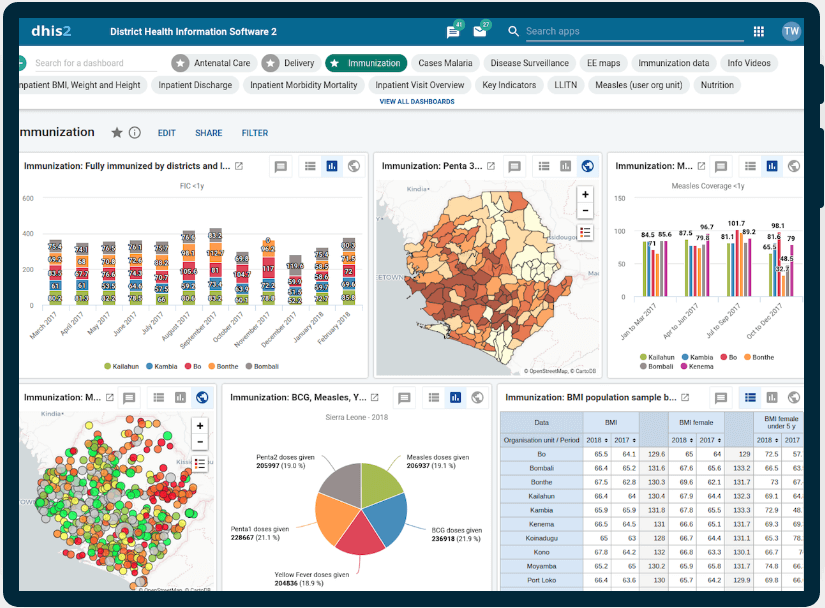Expand VIEW ALL DASHBOARDS list
Viewport: 825px width, 608px height.
pyautogui.click(x=417, y=102)
